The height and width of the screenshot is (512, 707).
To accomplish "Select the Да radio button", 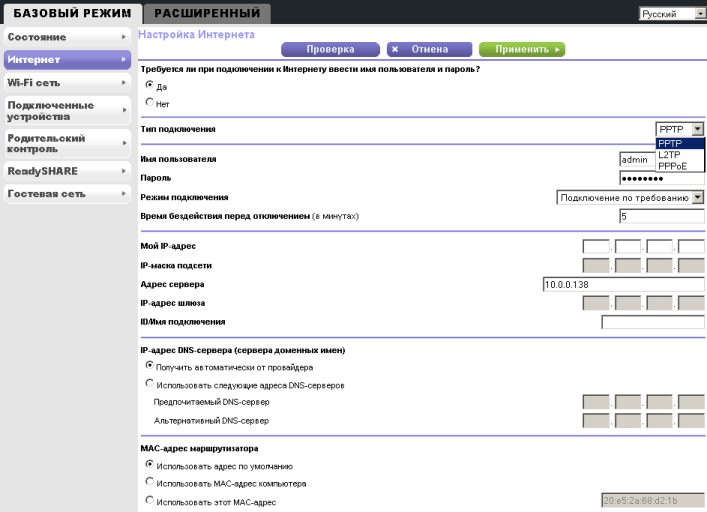I will click(150, 85).
